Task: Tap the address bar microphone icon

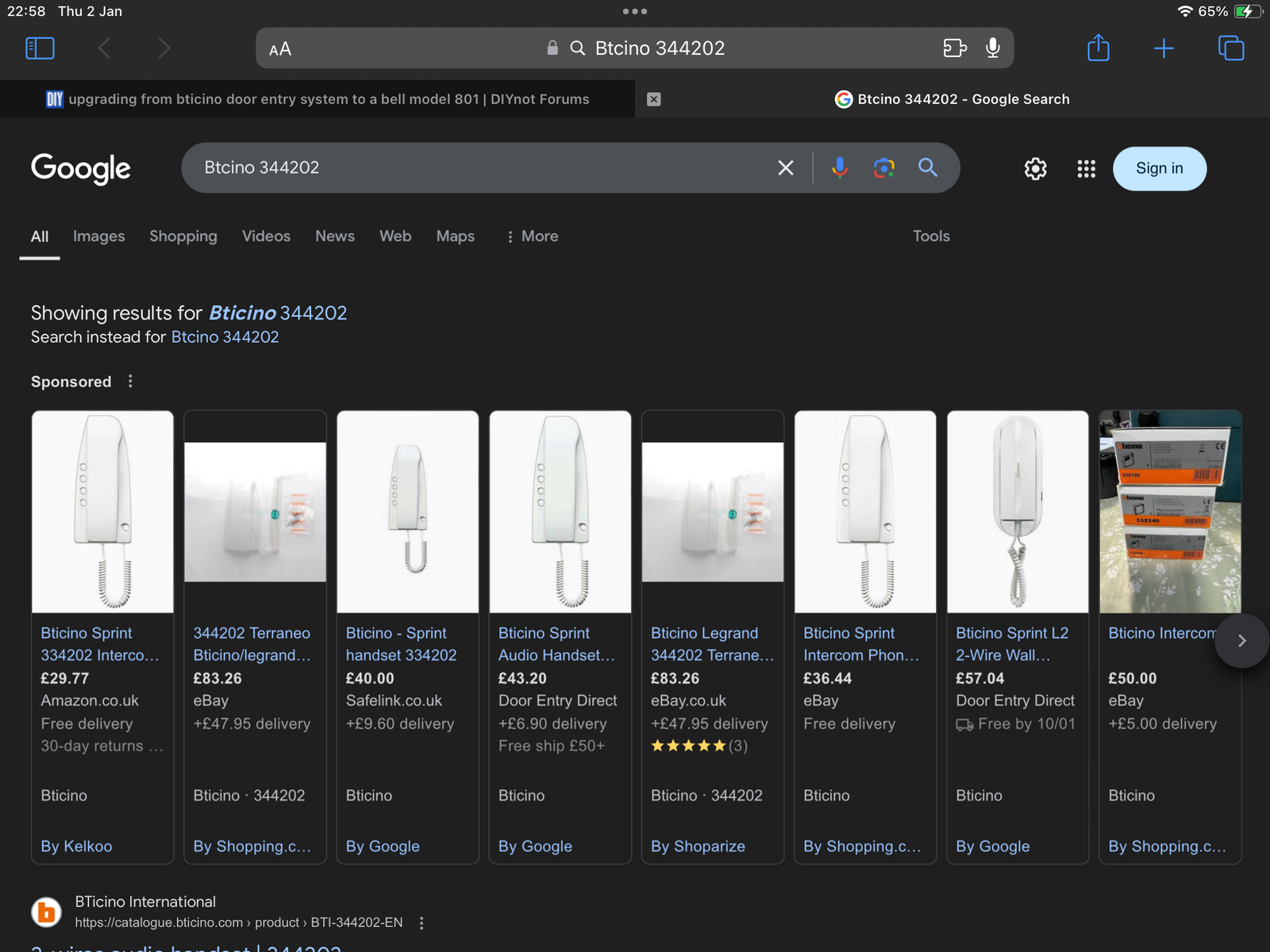Action: (992, 48)
